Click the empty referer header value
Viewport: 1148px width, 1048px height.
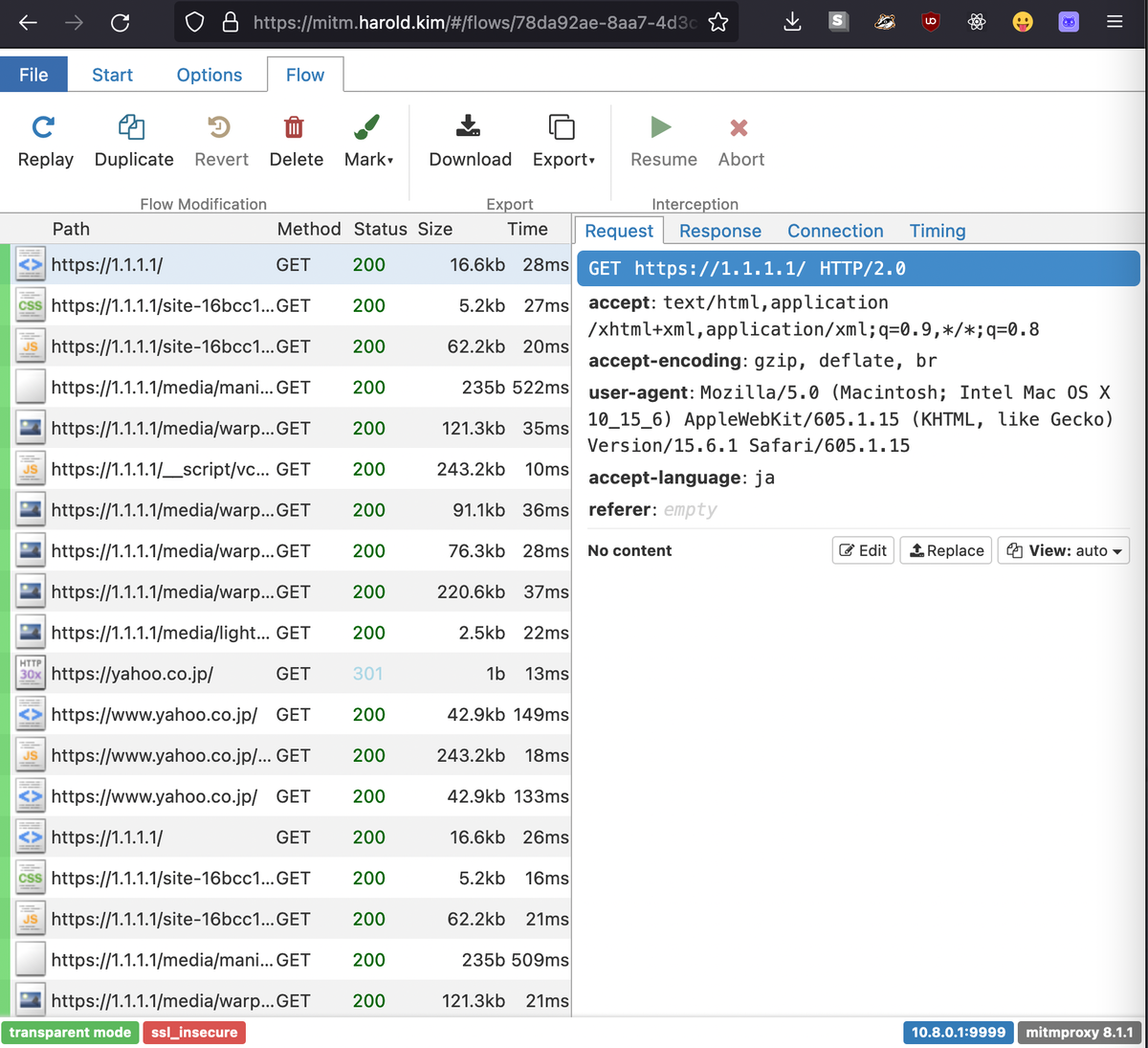click(690, 510)
